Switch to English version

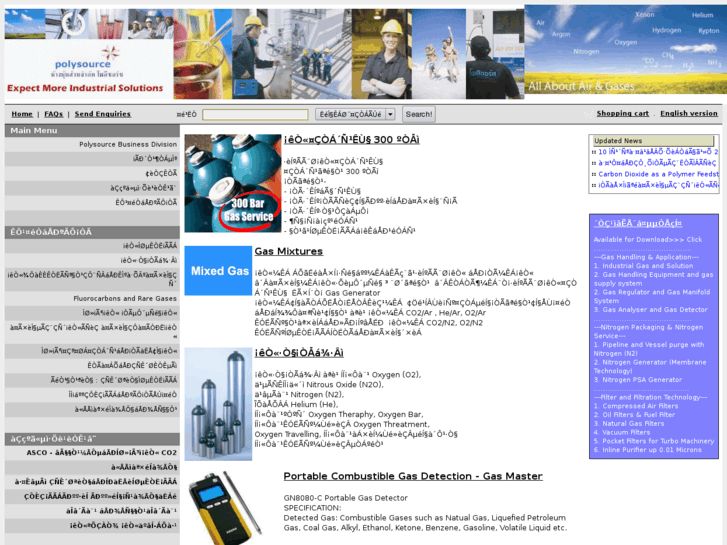click(689, 114)
